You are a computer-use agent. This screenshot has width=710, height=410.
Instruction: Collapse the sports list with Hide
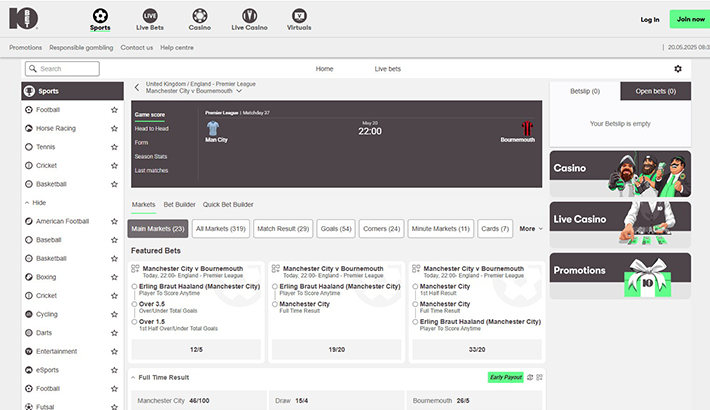pyautogui.click(x=35, y=203)
